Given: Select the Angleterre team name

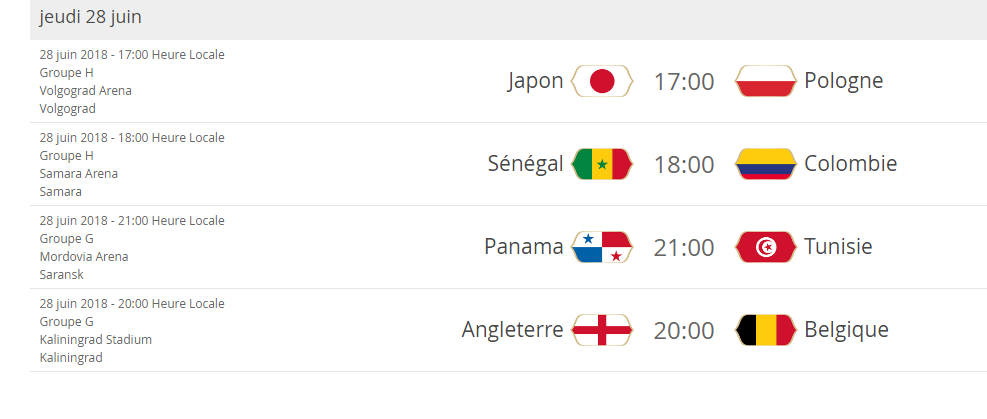Looking at the screenshot, I should tap(512, 330).
